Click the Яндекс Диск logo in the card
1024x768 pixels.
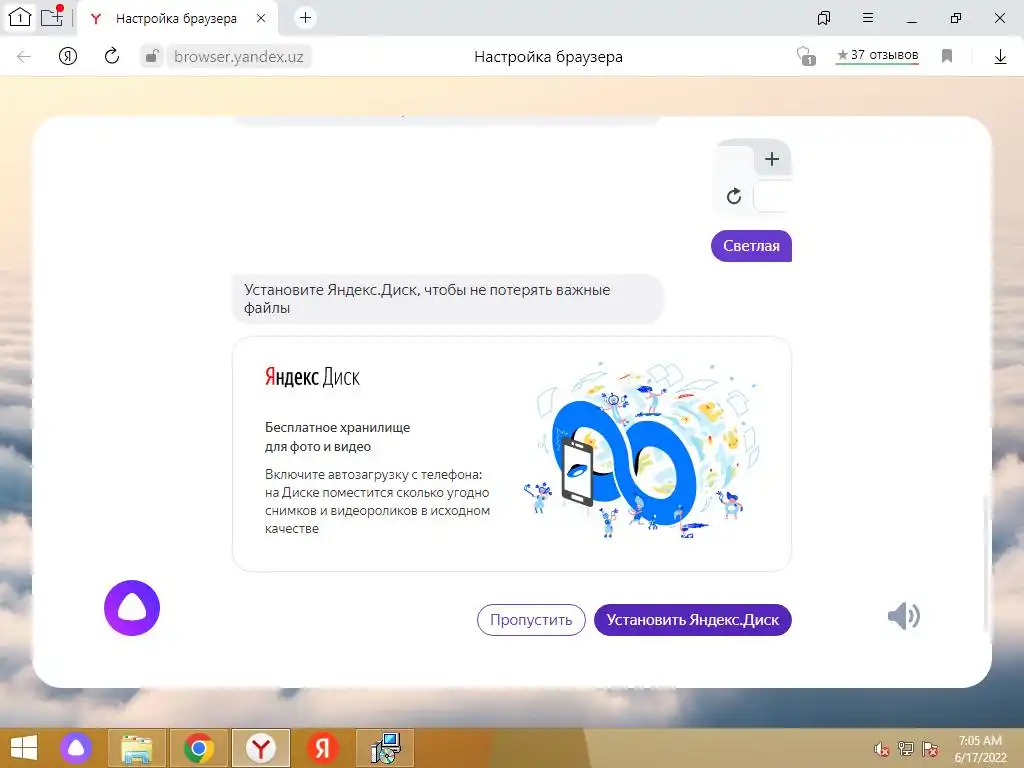312,377
